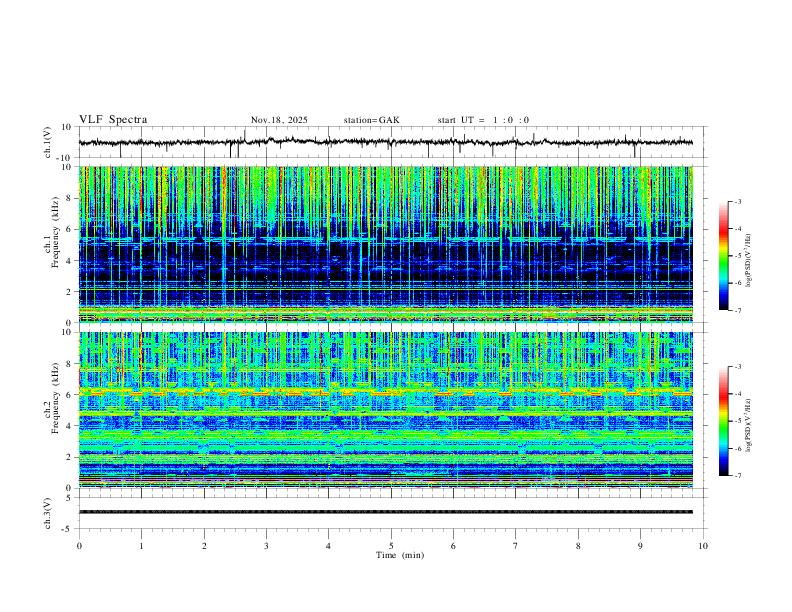Click time axis tick label "2"
Screen dimensions: 792x612
(x=204, y=546)
